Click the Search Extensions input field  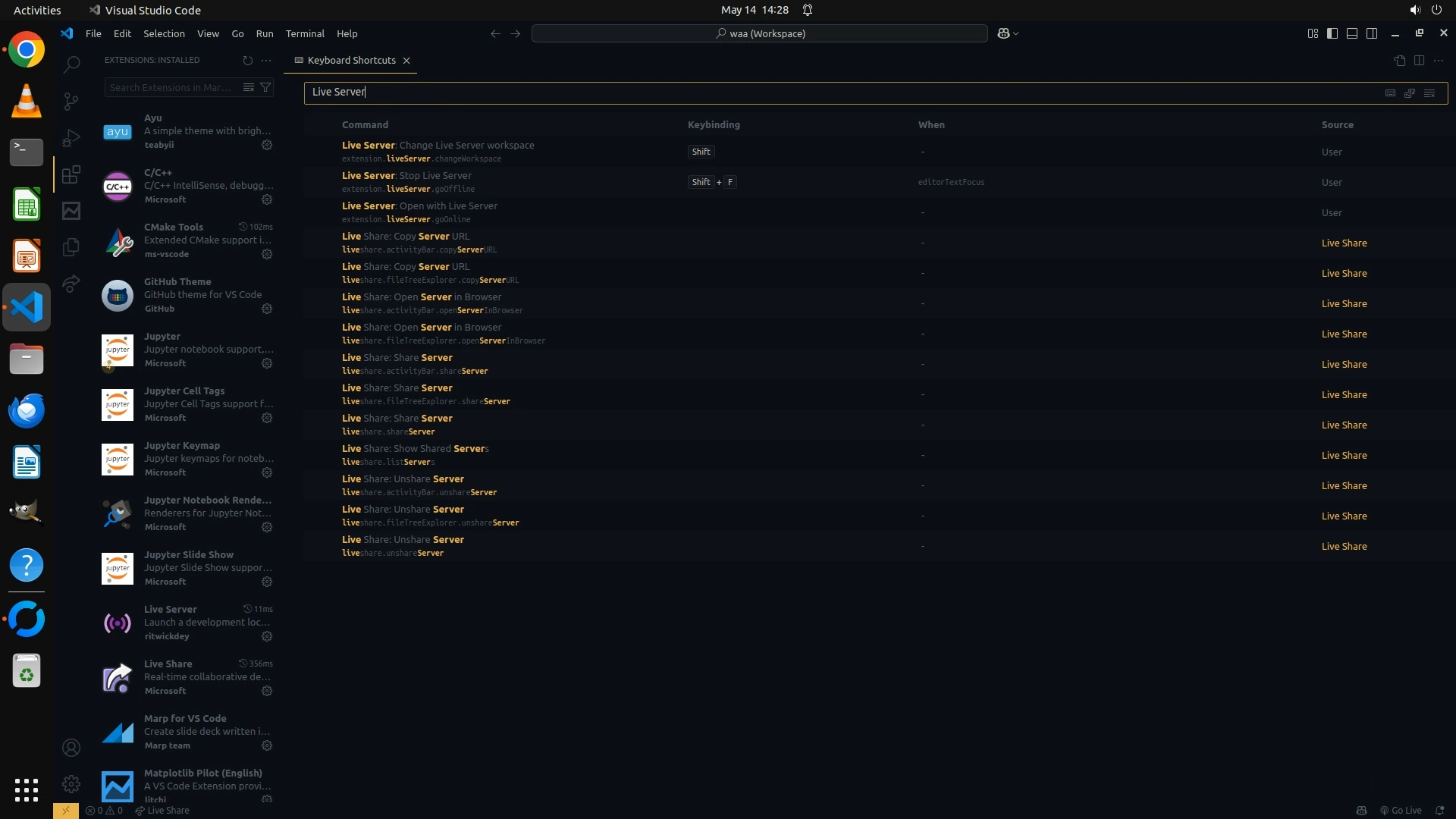[x=171, y=88]
